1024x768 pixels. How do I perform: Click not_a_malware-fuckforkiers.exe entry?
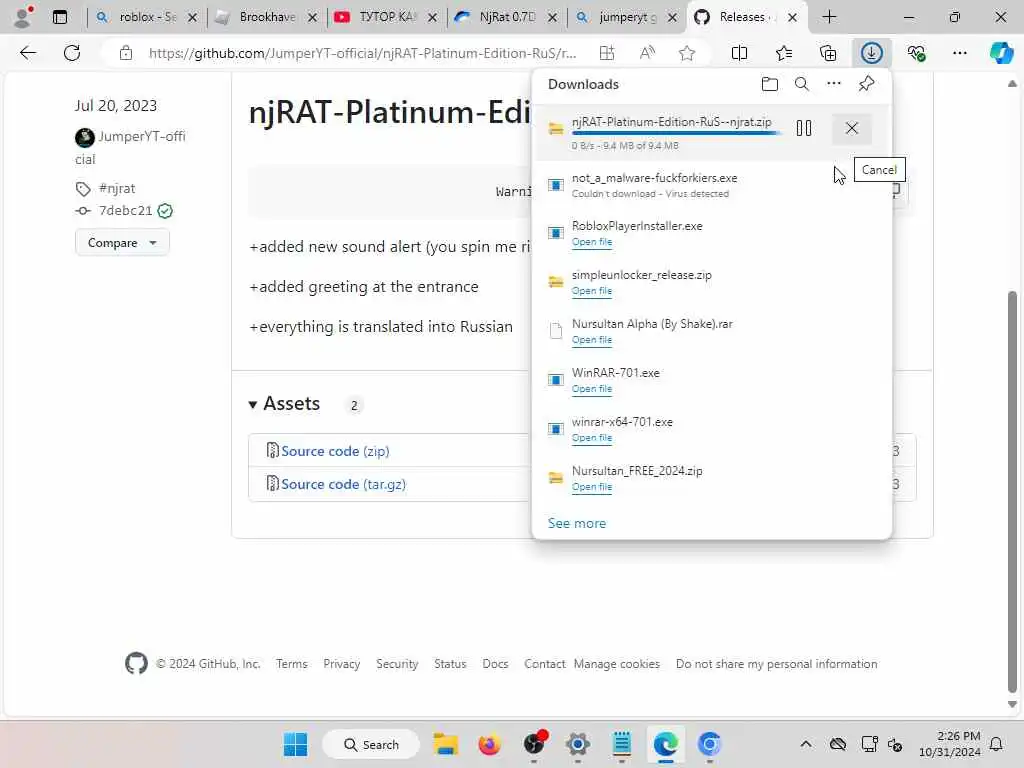(712, 185)
